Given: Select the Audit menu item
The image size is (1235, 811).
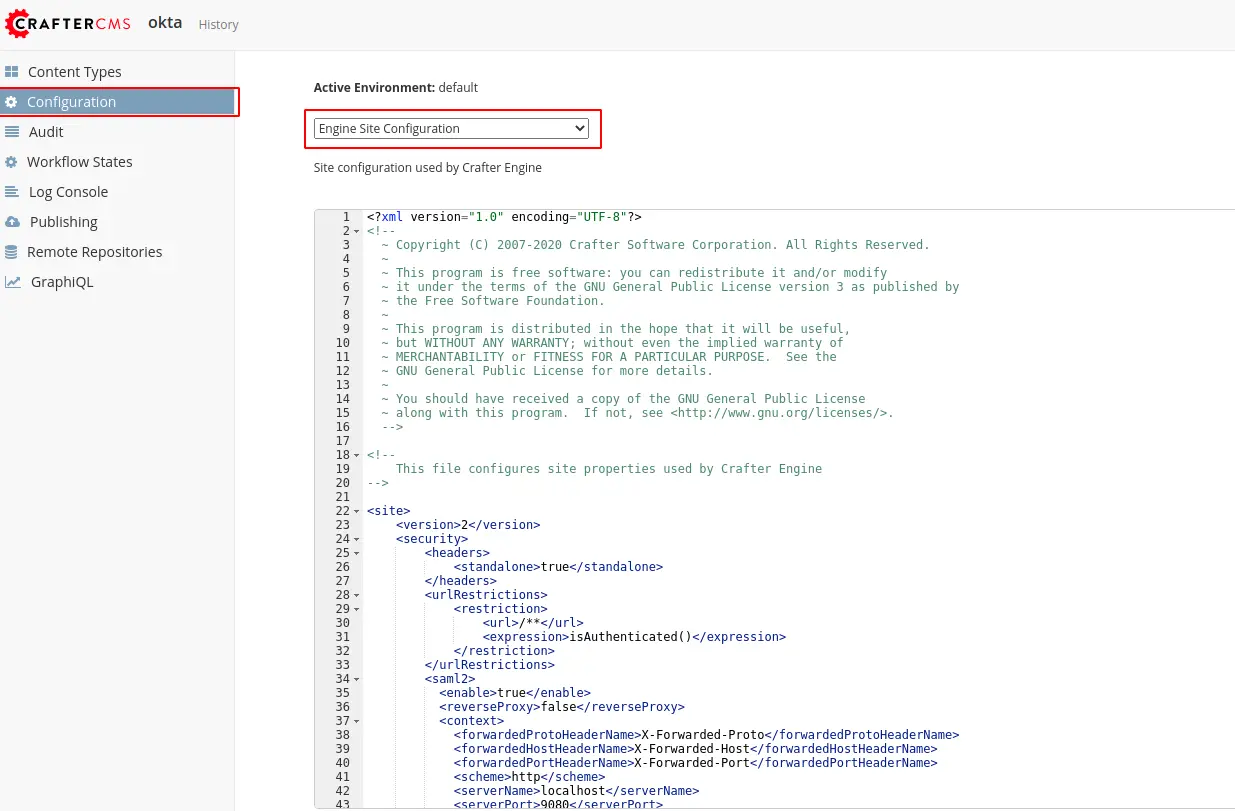Looking at the screenshot, I should pos(46,132).
